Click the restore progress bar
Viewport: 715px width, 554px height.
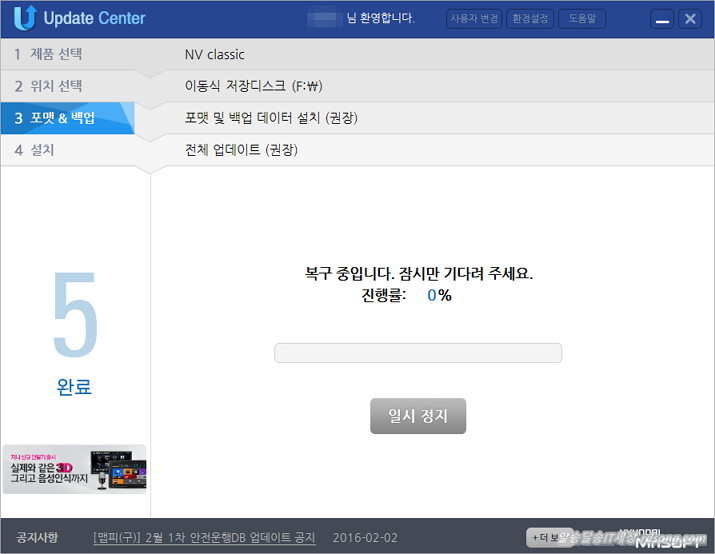(x=418, y=353)
